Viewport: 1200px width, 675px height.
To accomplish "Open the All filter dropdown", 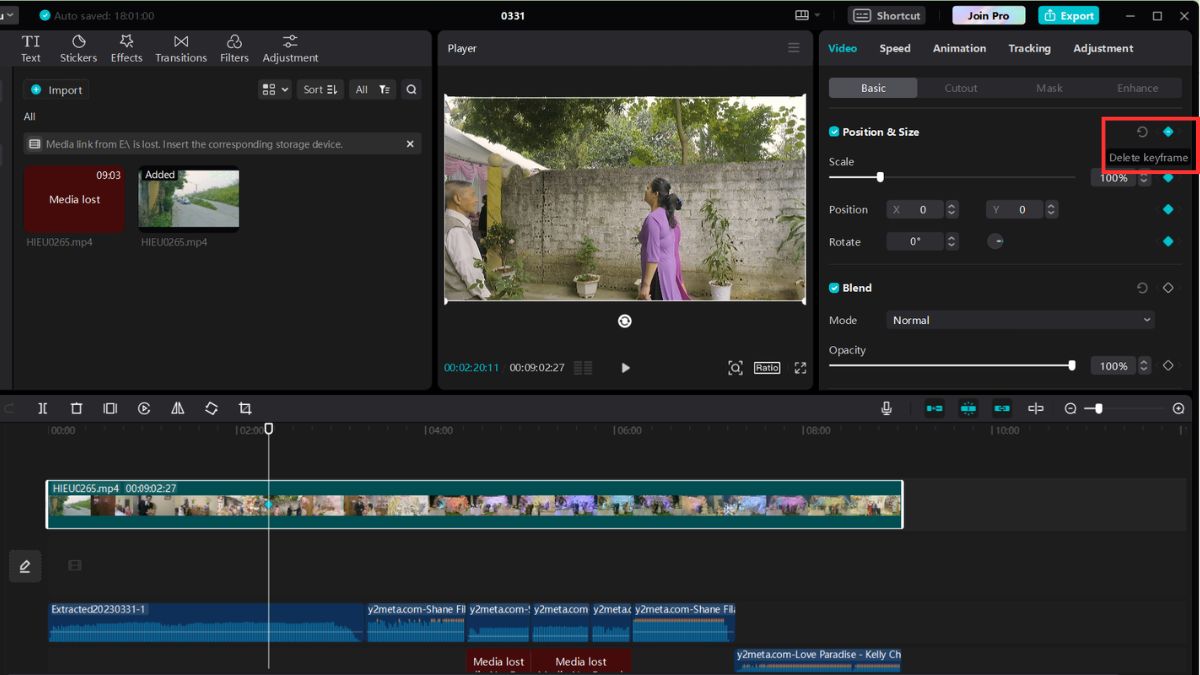I will (x=371, y=89).
